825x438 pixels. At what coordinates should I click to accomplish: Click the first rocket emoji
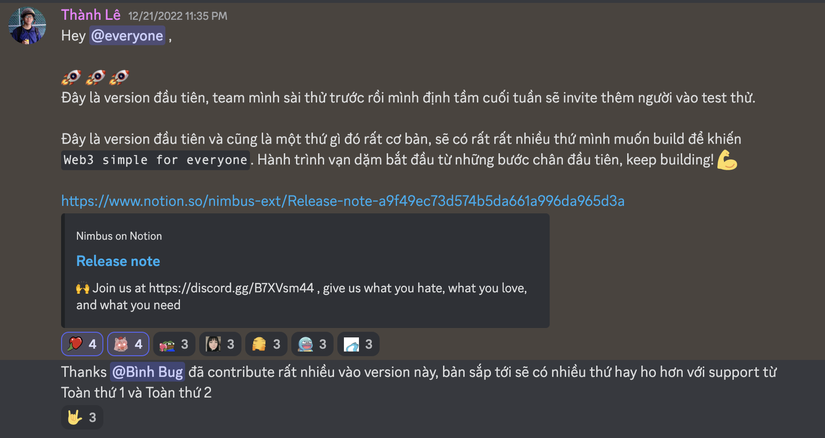point(72,77)
